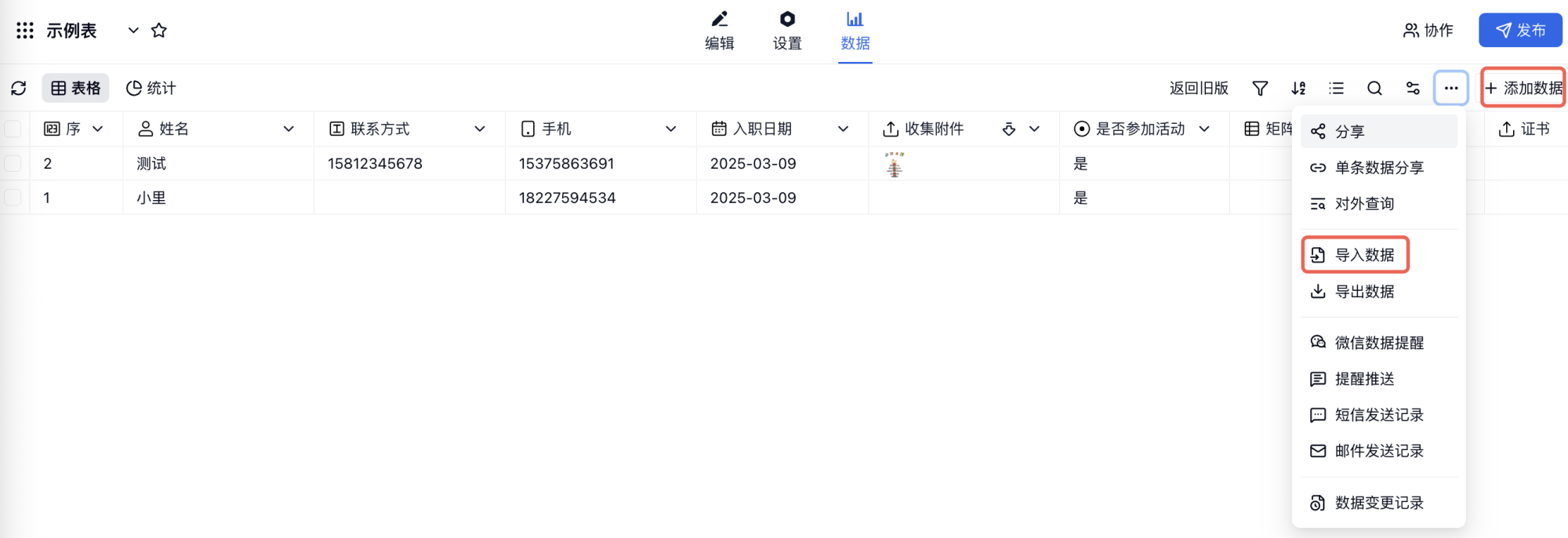Open the app grid menu icon
Viewport: 1568px width, 538px height.
[25, 31]
